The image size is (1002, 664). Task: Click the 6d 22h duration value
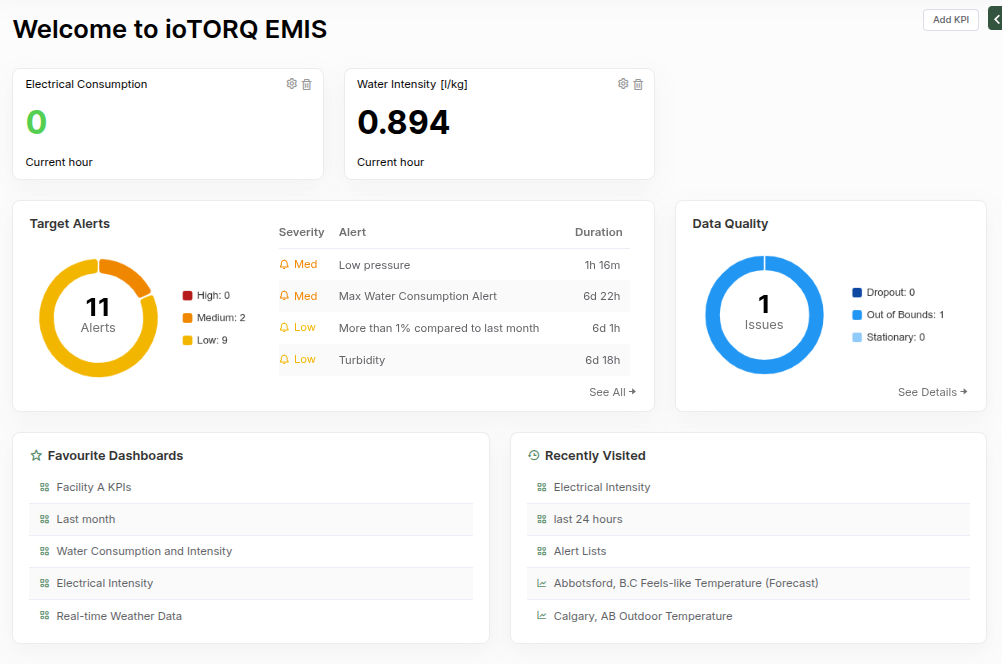[601, 296]
